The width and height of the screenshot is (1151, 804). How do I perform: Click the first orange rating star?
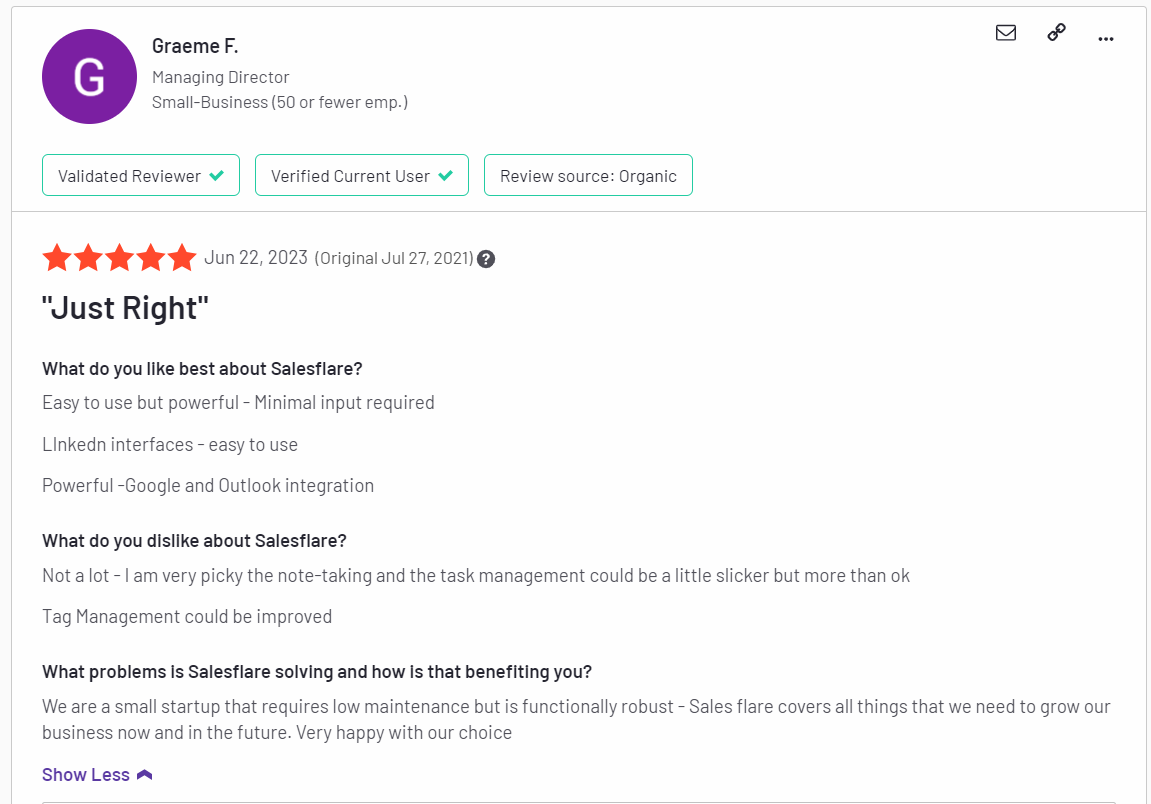point(57,258)
